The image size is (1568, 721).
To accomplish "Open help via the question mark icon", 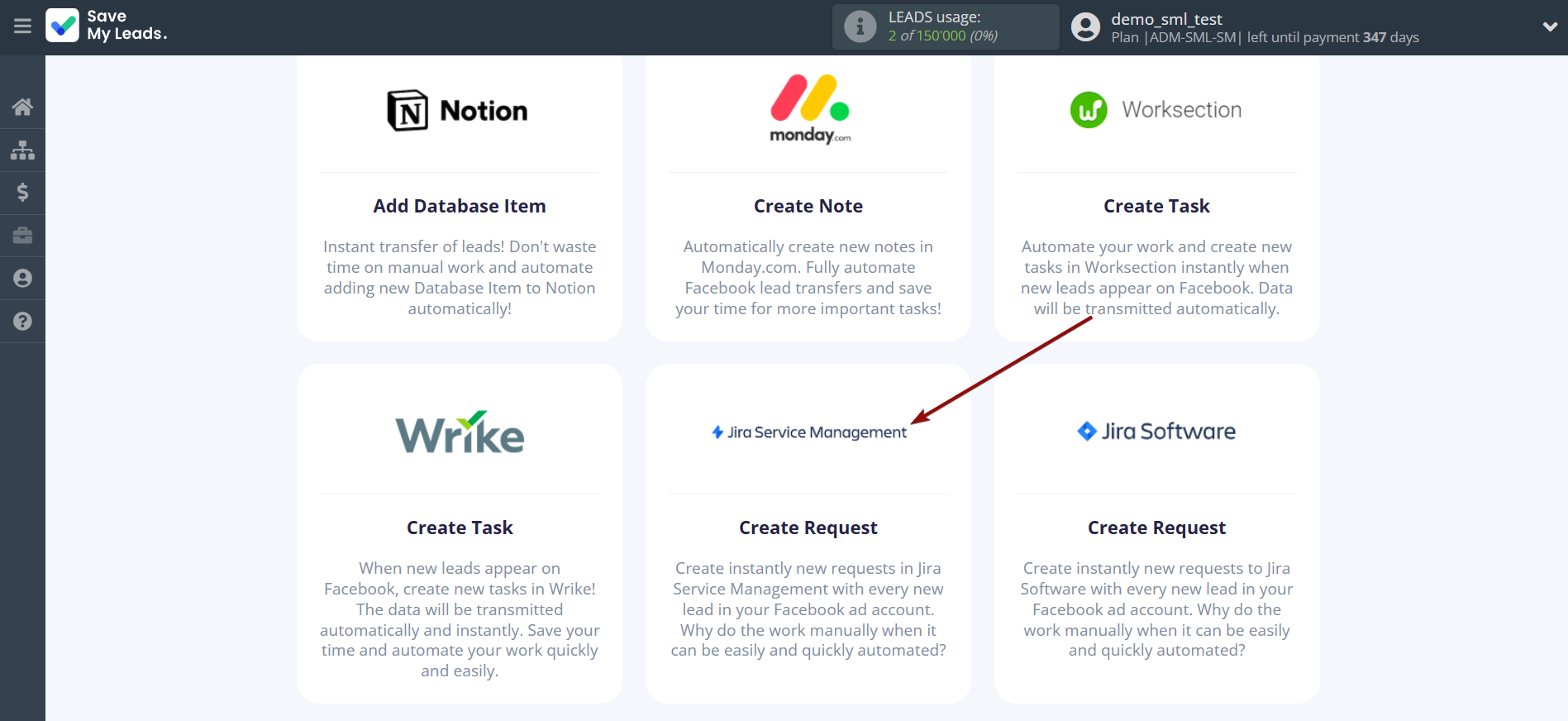I will [22, 322].
